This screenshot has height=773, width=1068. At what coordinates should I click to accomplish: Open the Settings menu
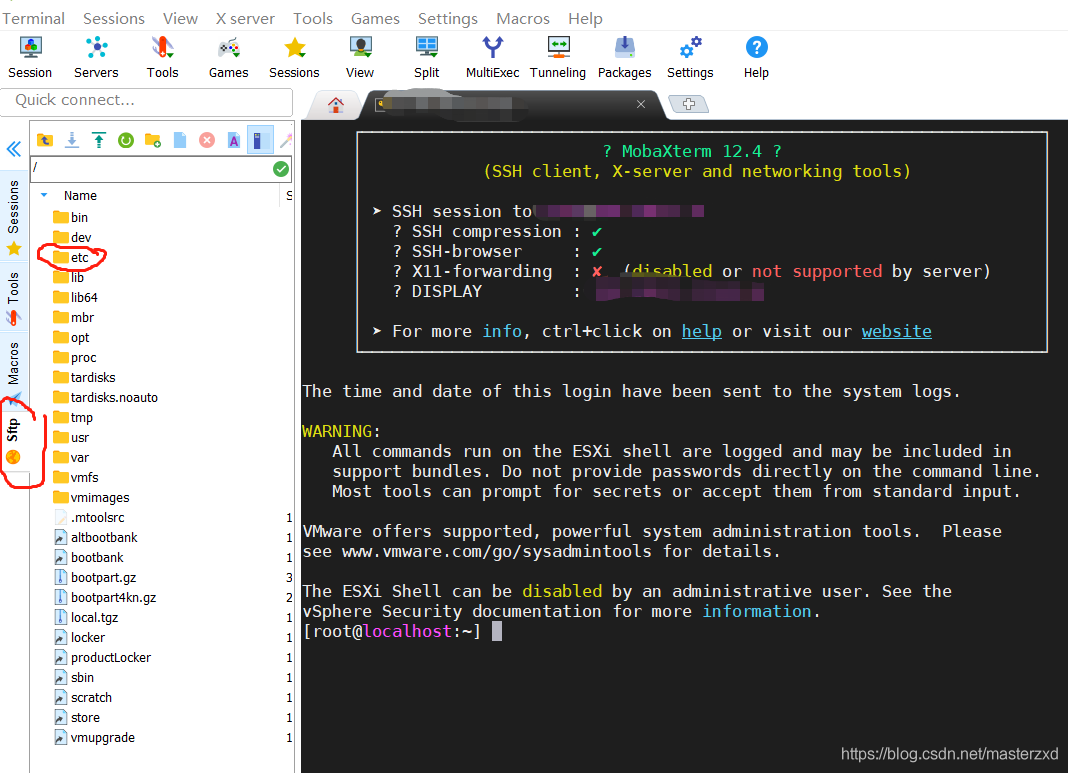[447, 18]
